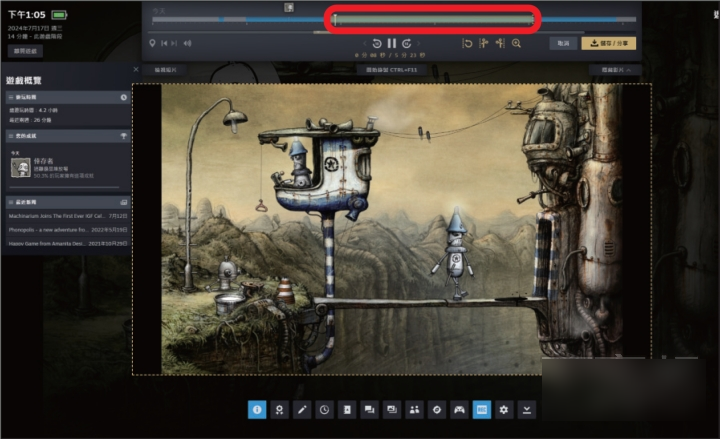Click the clock icon in playtime header

click(x=124, y=97)
